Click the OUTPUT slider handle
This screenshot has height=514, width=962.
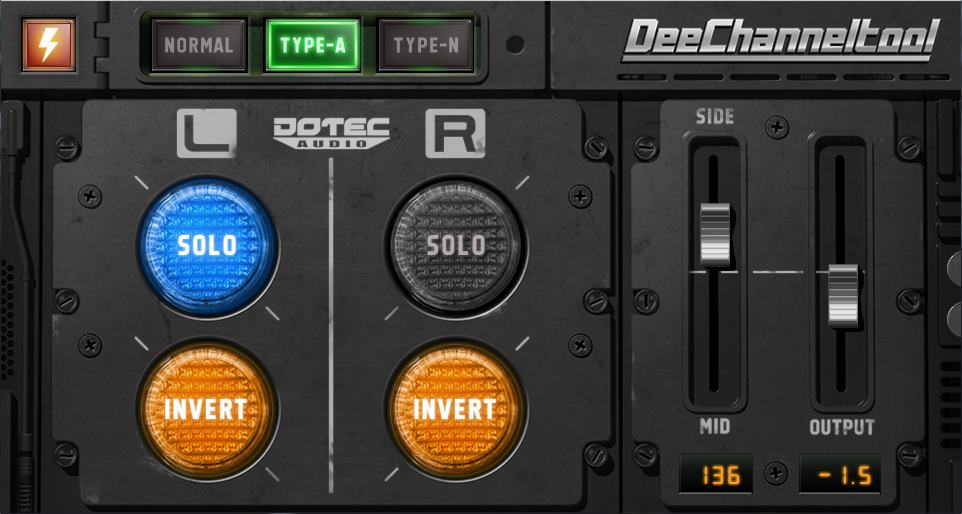coord(843,296)
